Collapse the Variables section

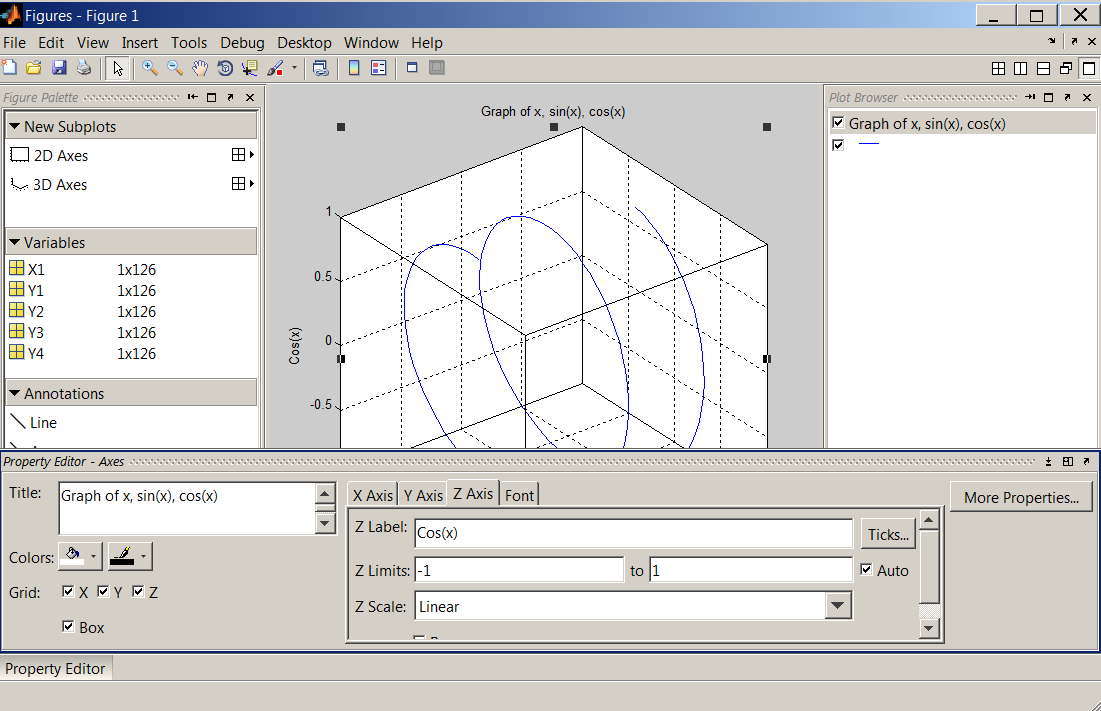15,243
